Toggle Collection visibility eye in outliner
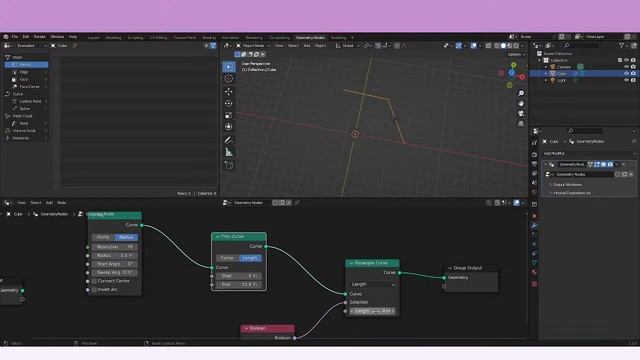 [626, 60]
